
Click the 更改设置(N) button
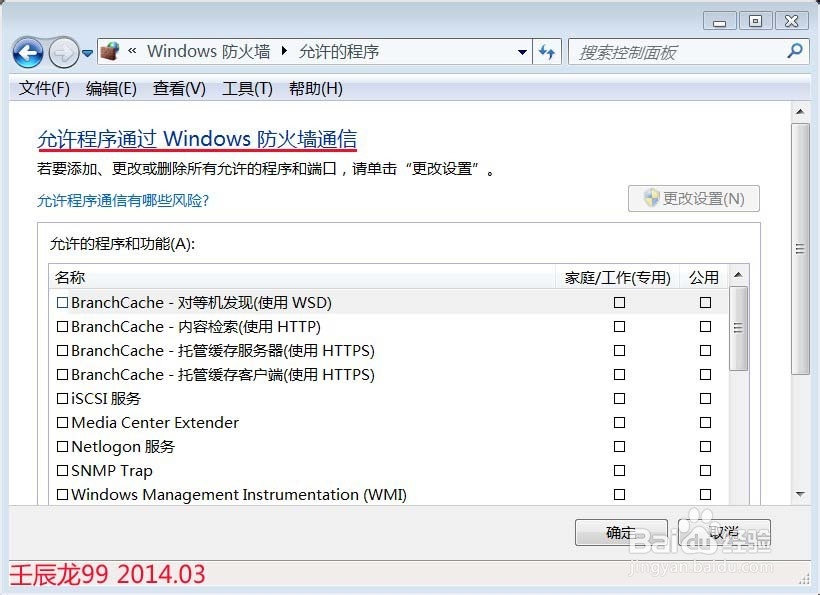tap(694, 199)
